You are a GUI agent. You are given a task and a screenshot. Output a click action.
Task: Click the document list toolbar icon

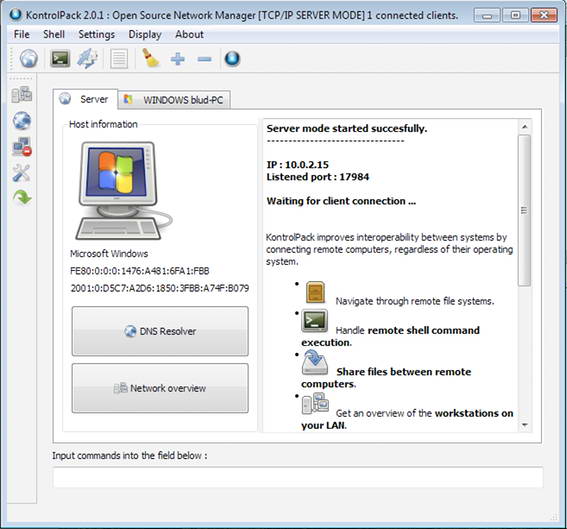(119, 59)
